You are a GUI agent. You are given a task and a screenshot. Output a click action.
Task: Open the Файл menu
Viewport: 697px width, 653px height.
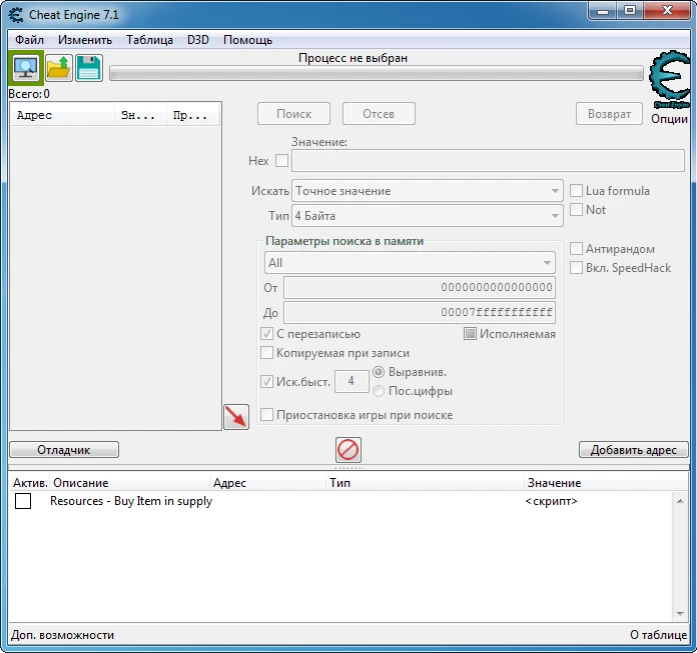[30, 40]
